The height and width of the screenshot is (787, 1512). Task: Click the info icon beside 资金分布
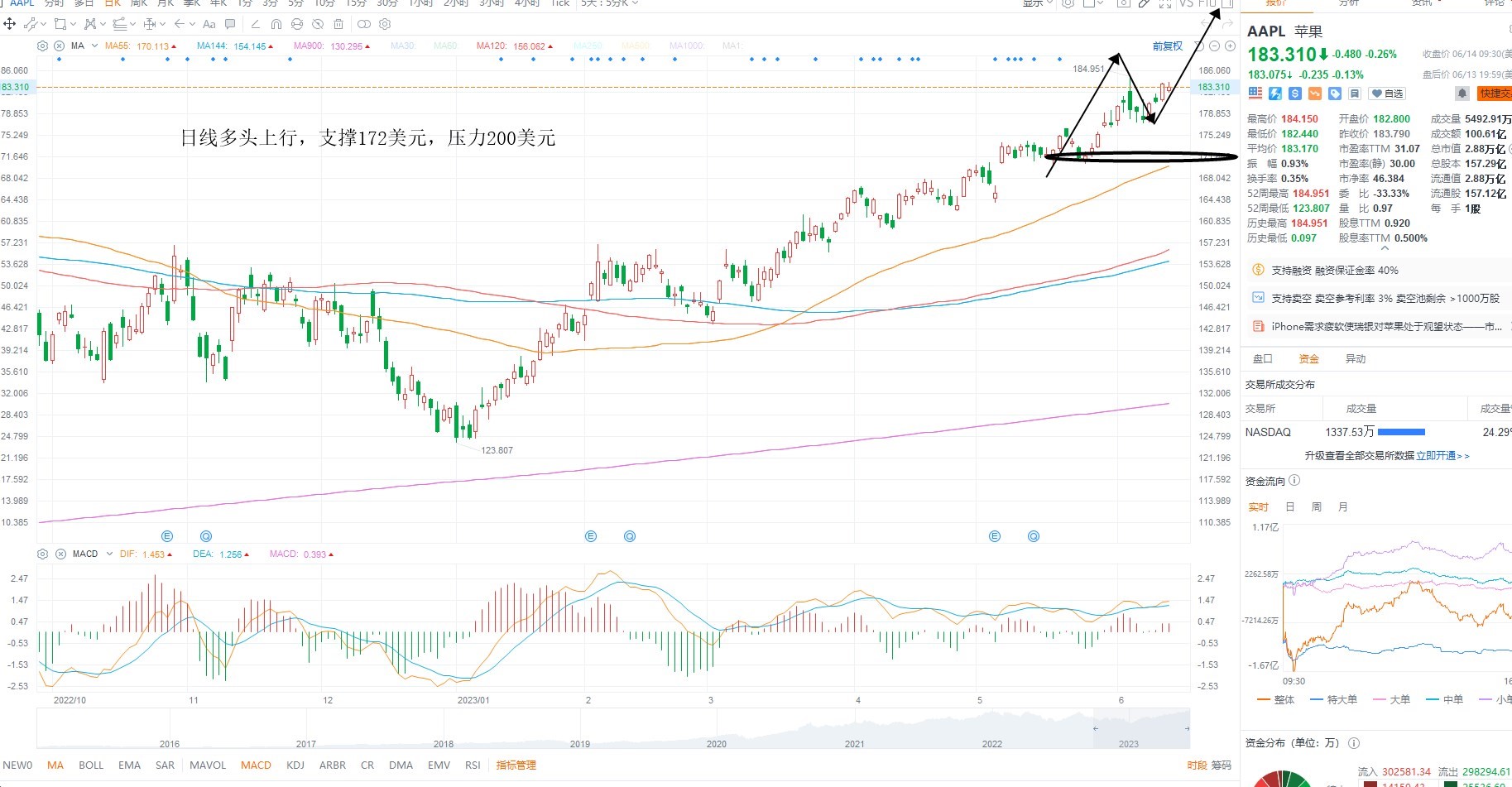click(1354, 743)
